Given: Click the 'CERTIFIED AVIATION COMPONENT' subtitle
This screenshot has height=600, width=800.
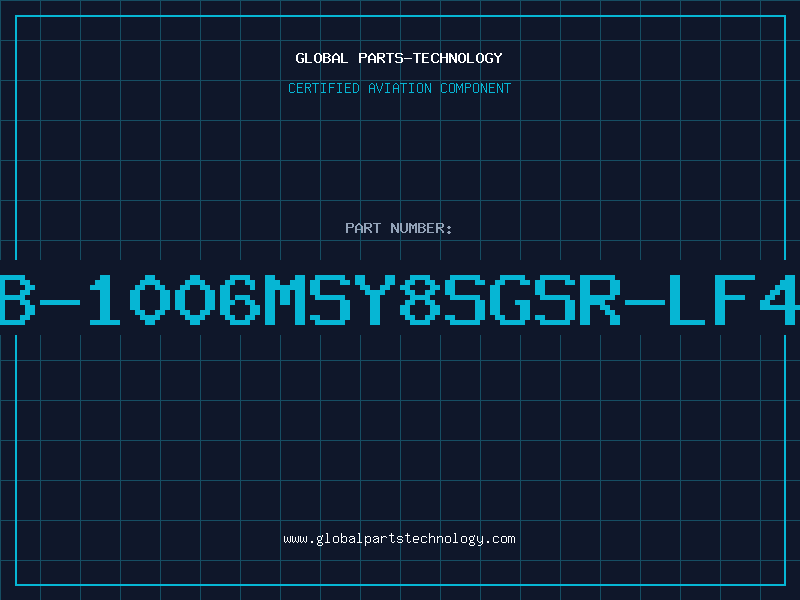Looking at the screenshot, I should [399, 88].
